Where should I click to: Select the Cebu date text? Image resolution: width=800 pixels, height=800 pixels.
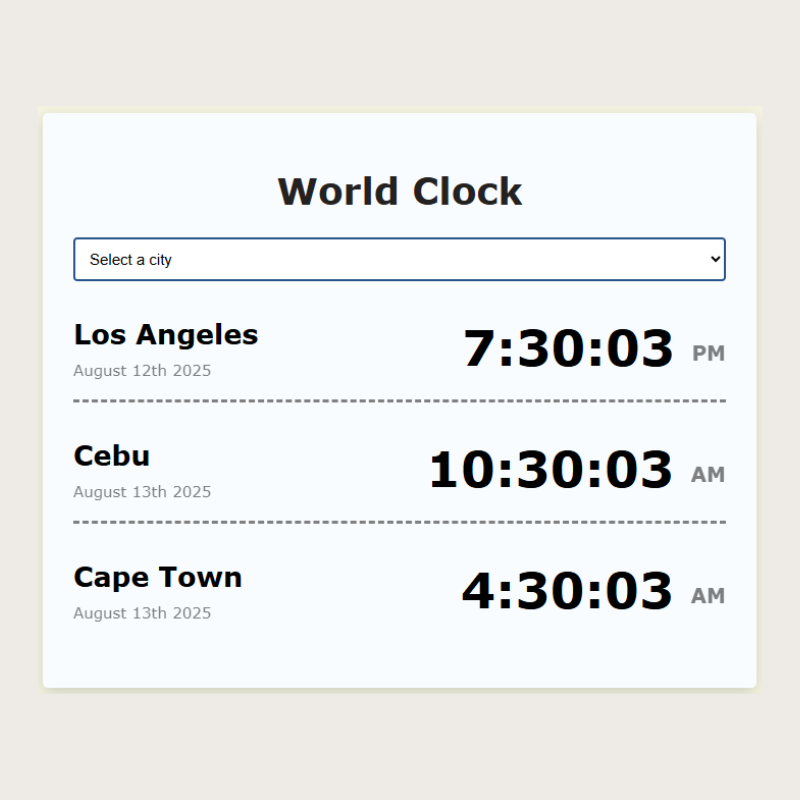tap(142, 491)
